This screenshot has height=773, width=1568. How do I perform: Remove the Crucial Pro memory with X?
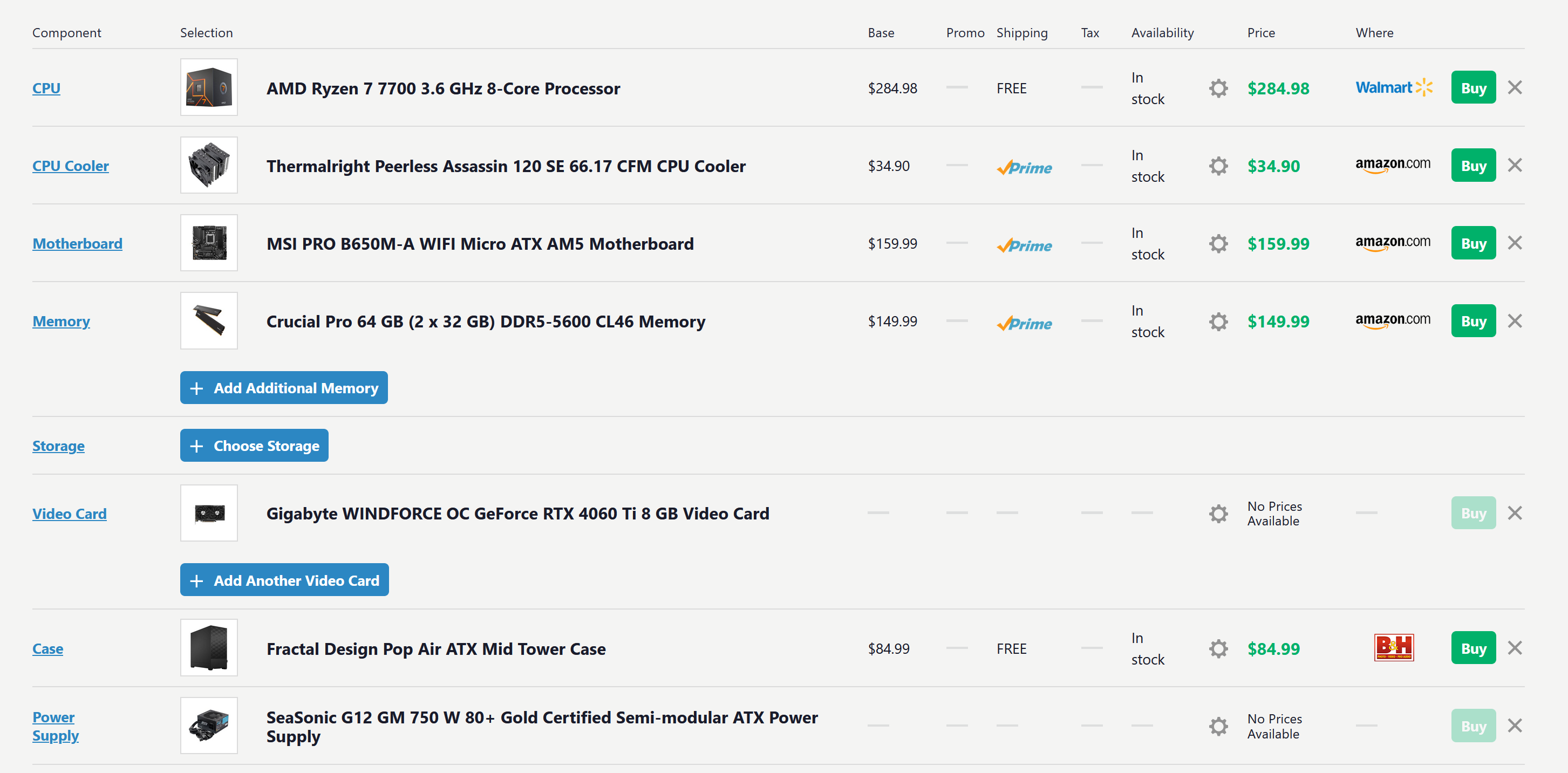click(1515, 321)
